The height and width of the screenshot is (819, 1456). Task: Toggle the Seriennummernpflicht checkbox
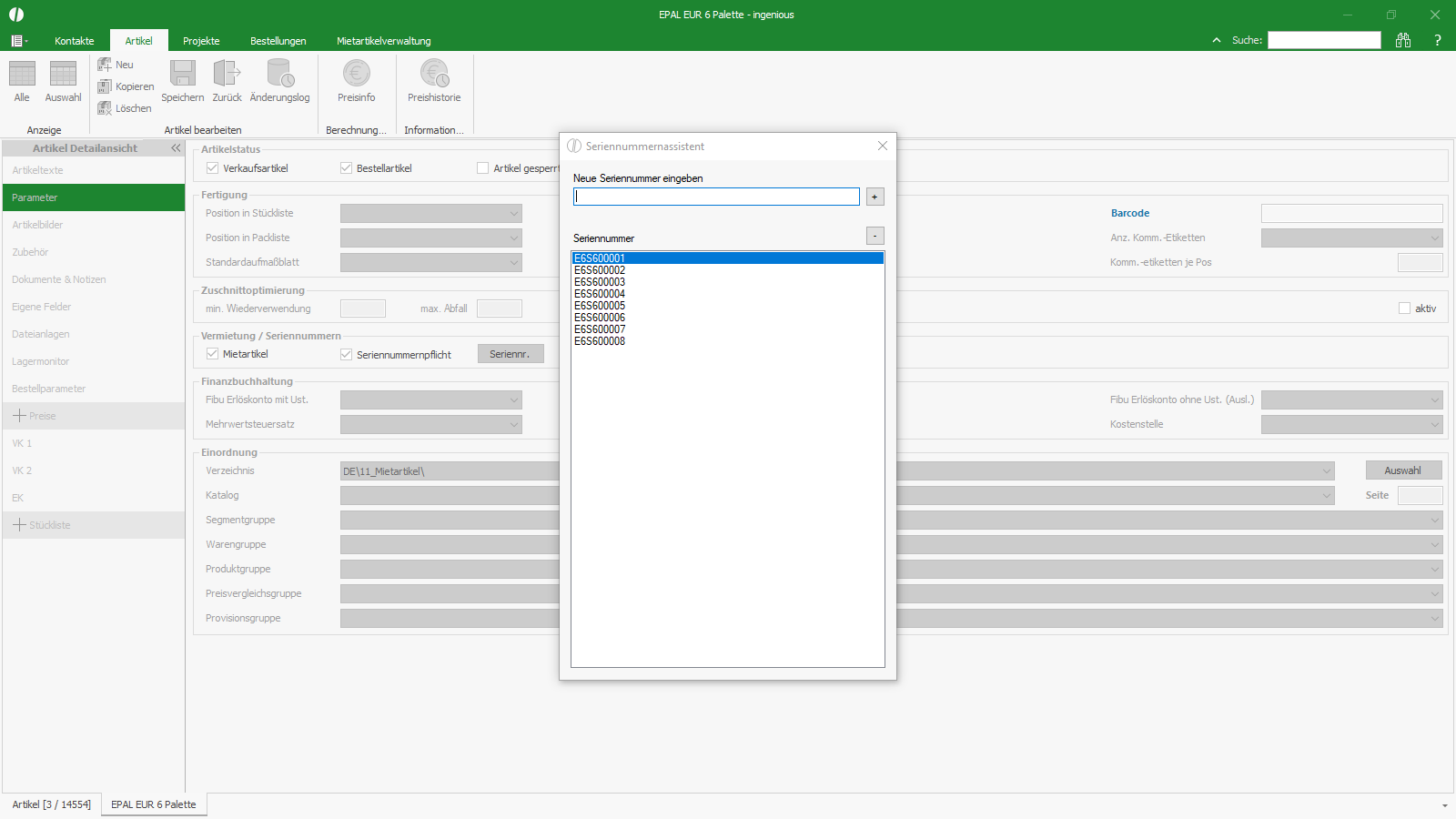tap(346, 355)
